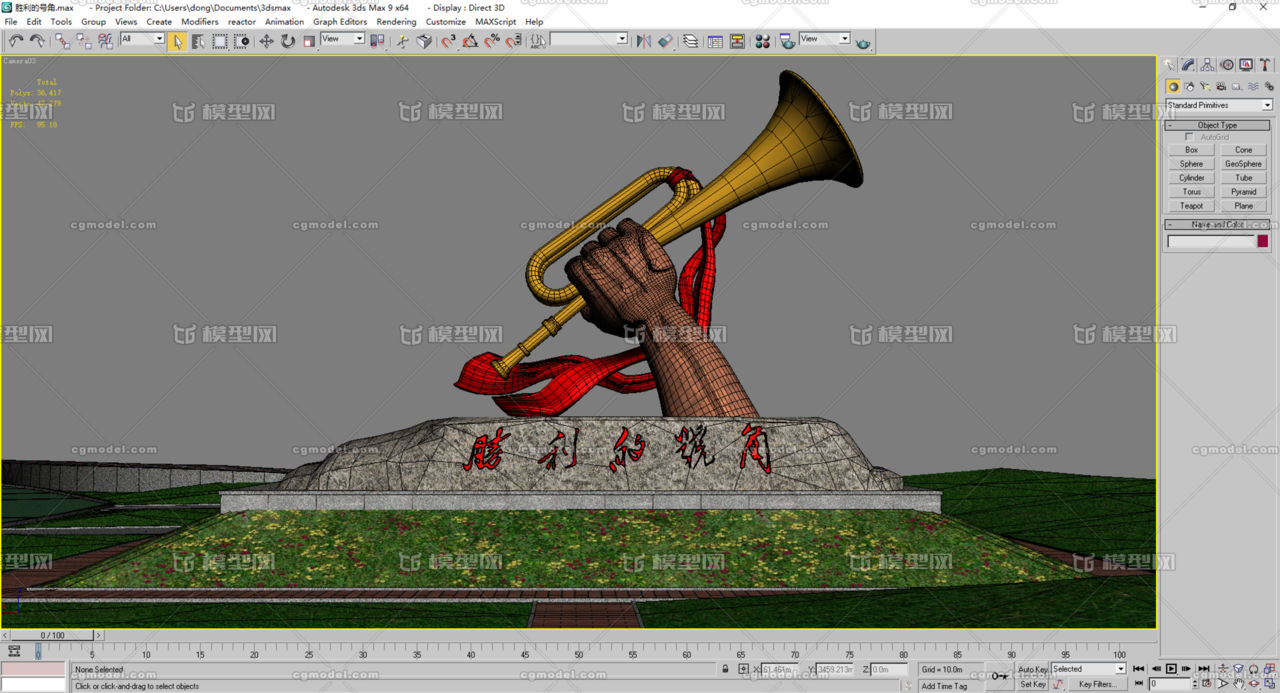
Task: Open the Select by Name list icon
Action: [198, 41]
